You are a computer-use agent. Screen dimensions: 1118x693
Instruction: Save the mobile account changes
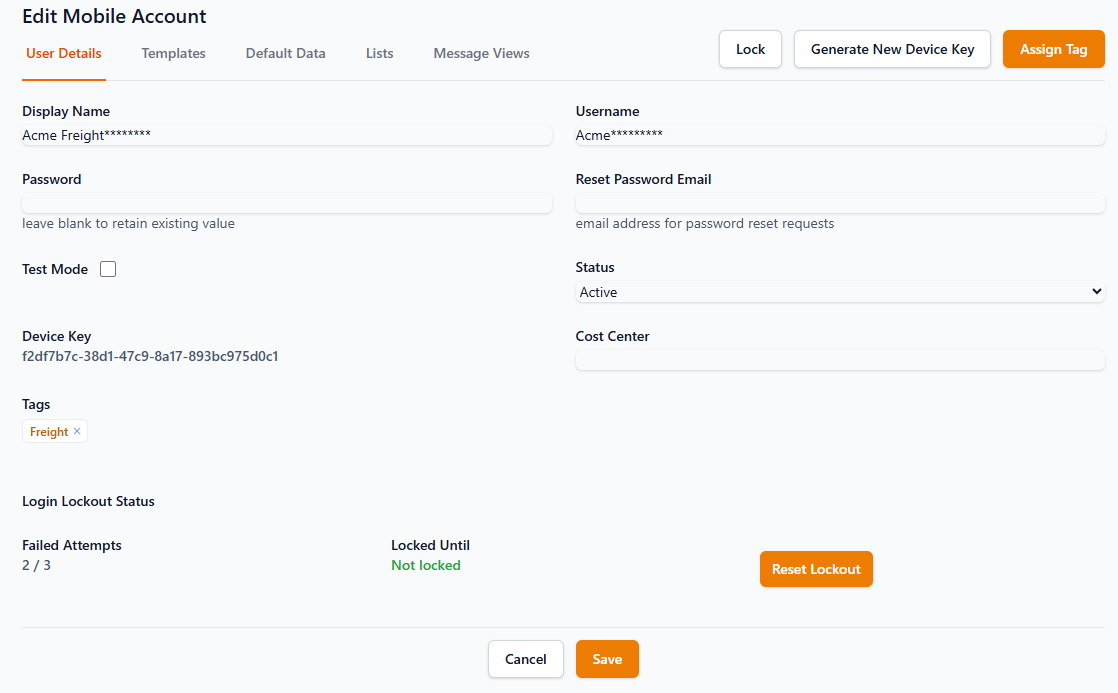point(607,659)
